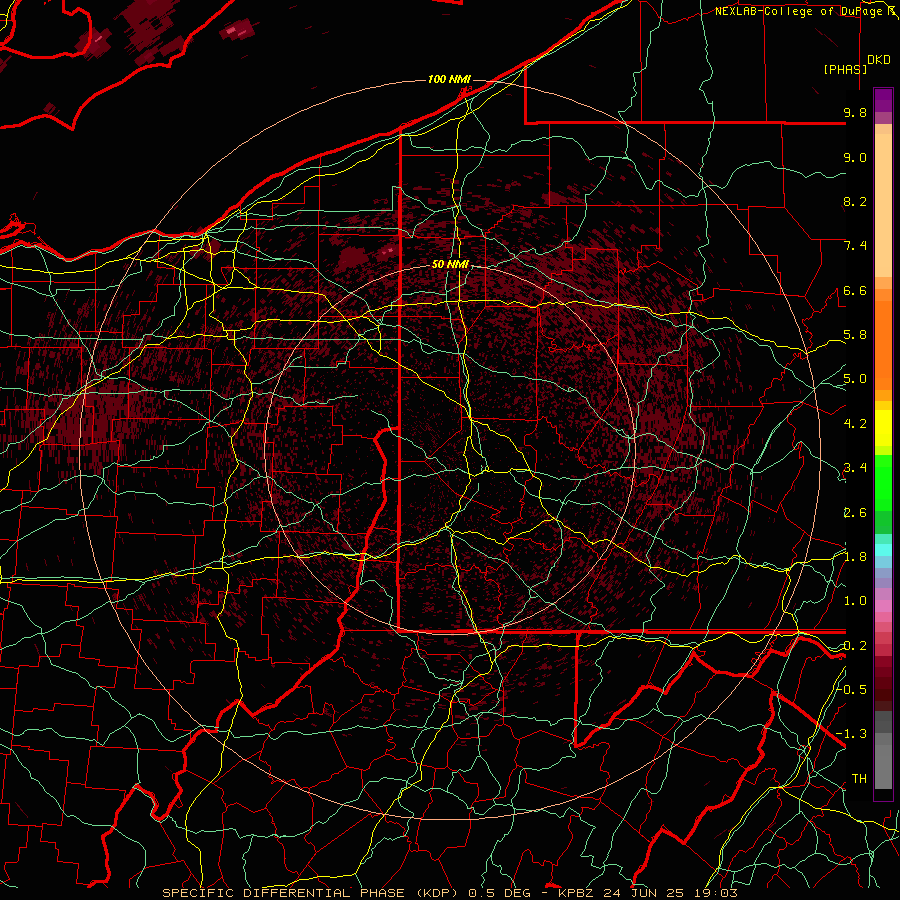The width and height of the screenshot is (900, 900).
Task: Click the "50 NMI" range ring label
Action: pos(450,264)
